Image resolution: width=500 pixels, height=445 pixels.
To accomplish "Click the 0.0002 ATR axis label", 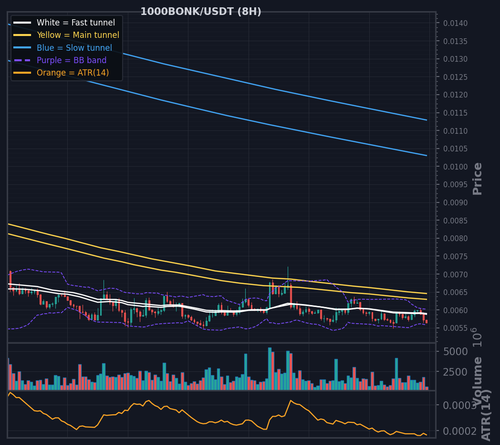I will click(x=459, y=431).
